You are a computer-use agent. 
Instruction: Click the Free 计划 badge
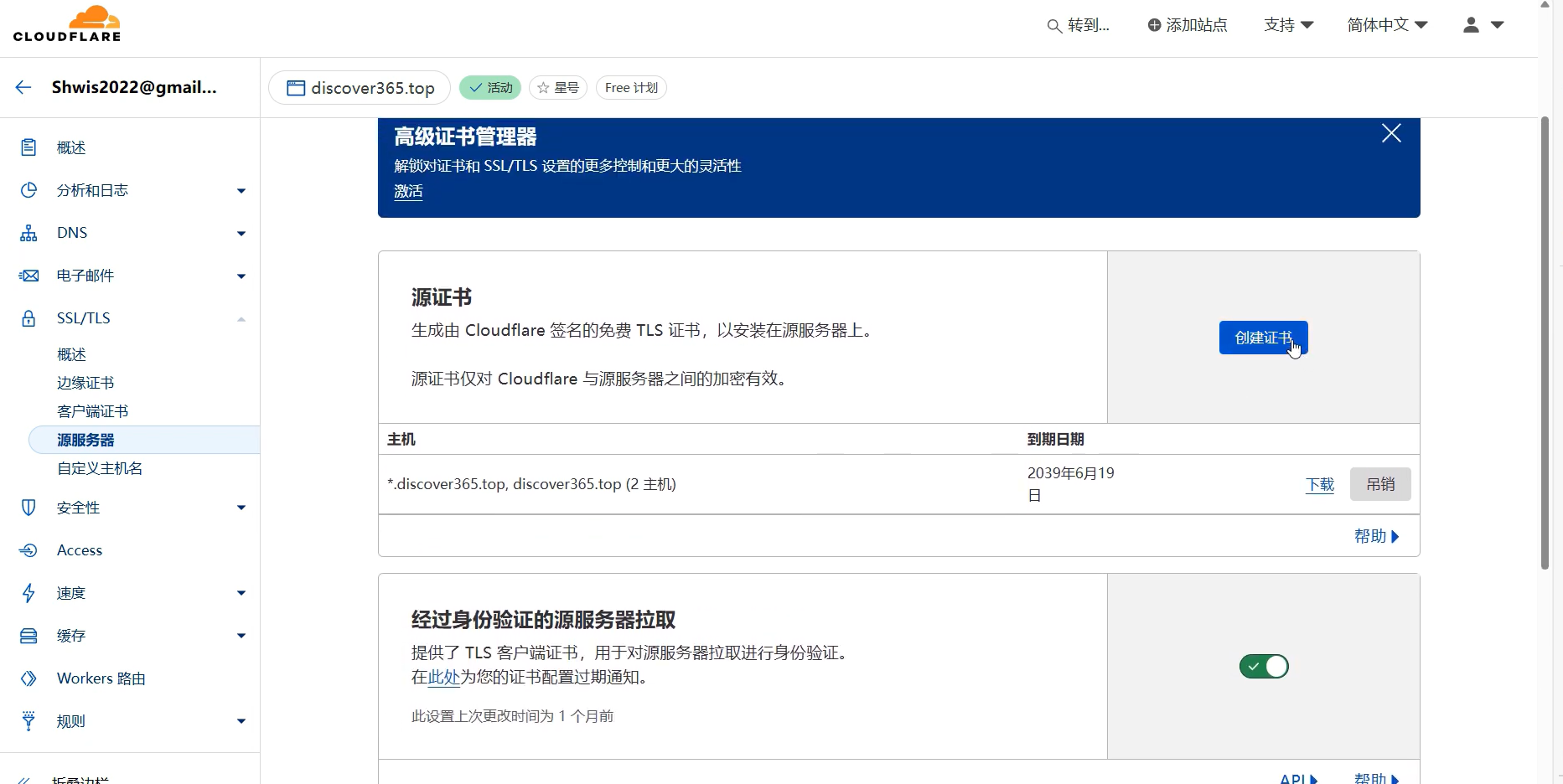click(x=631, y=87)
